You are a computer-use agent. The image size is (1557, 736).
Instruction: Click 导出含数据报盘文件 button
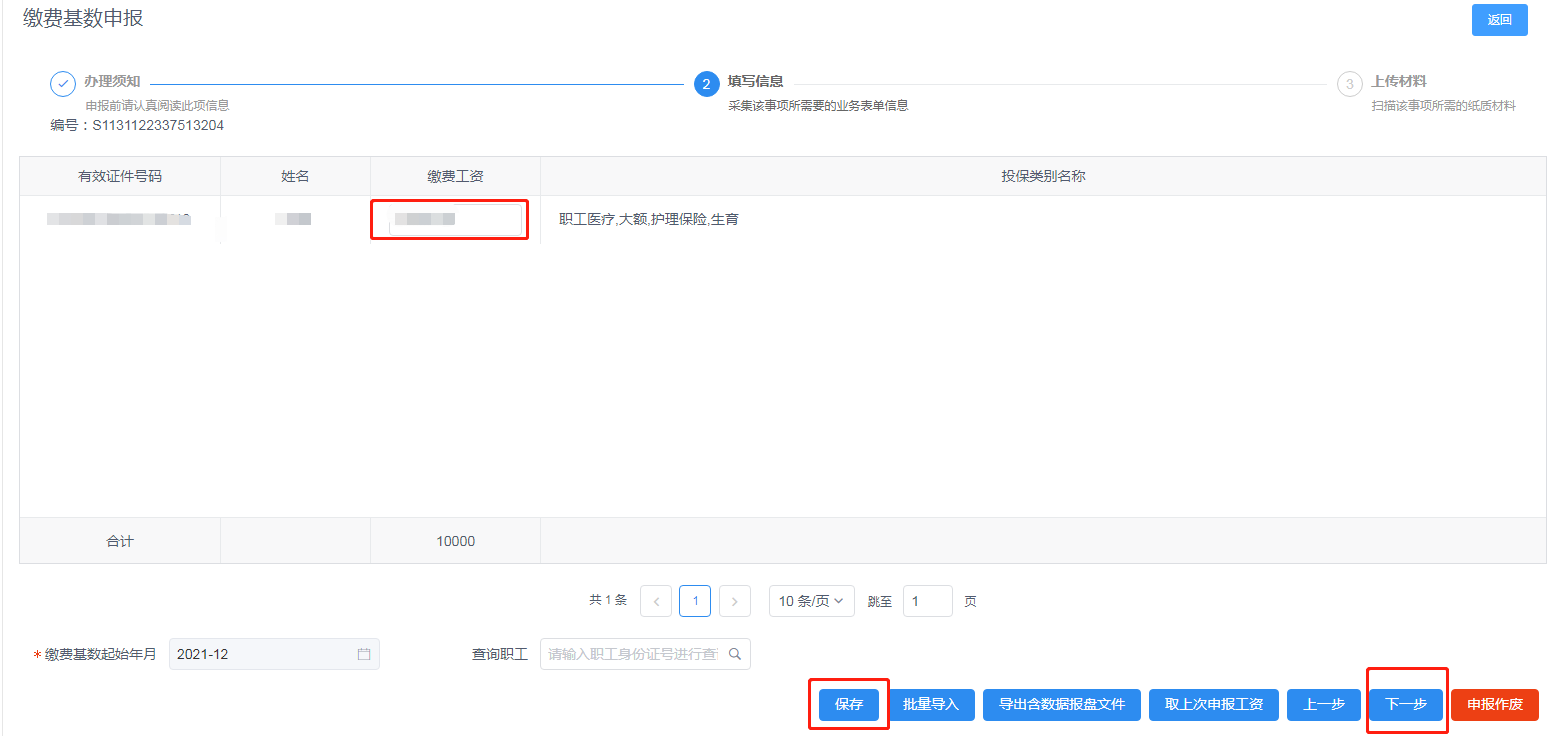click(x=1062, y=704)
